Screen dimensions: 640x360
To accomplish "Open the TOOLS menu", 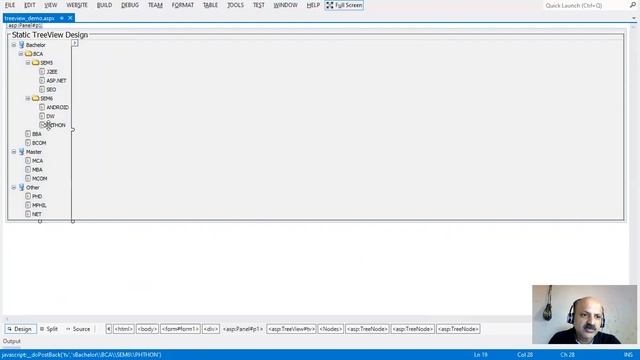I will coord(235,5).
